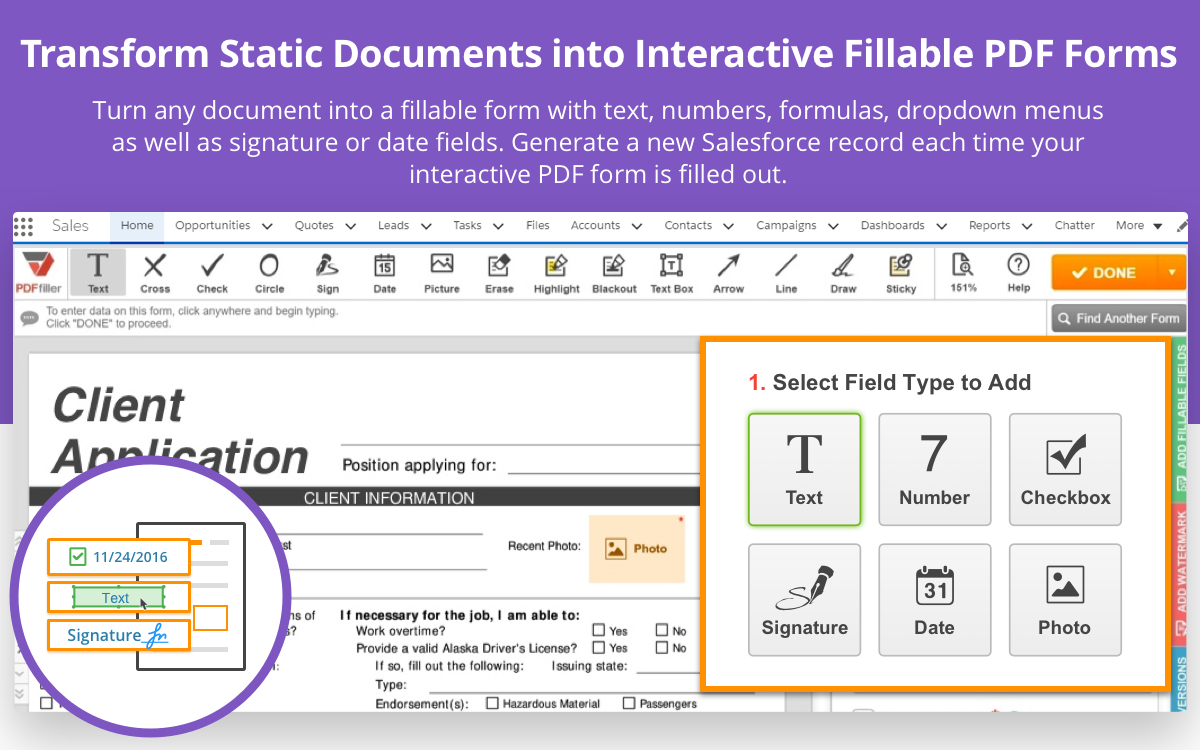Check No for Alaska Driver's License

(x=662, y=648)
